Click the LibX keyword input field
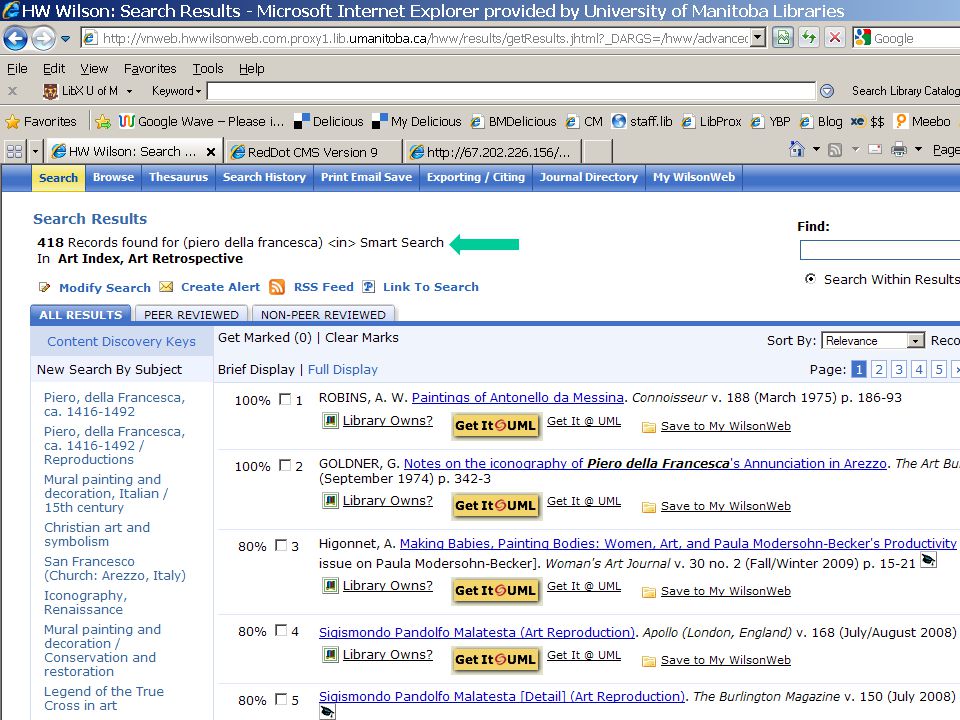This screenshot has width=960, height=720. point(511,91)
